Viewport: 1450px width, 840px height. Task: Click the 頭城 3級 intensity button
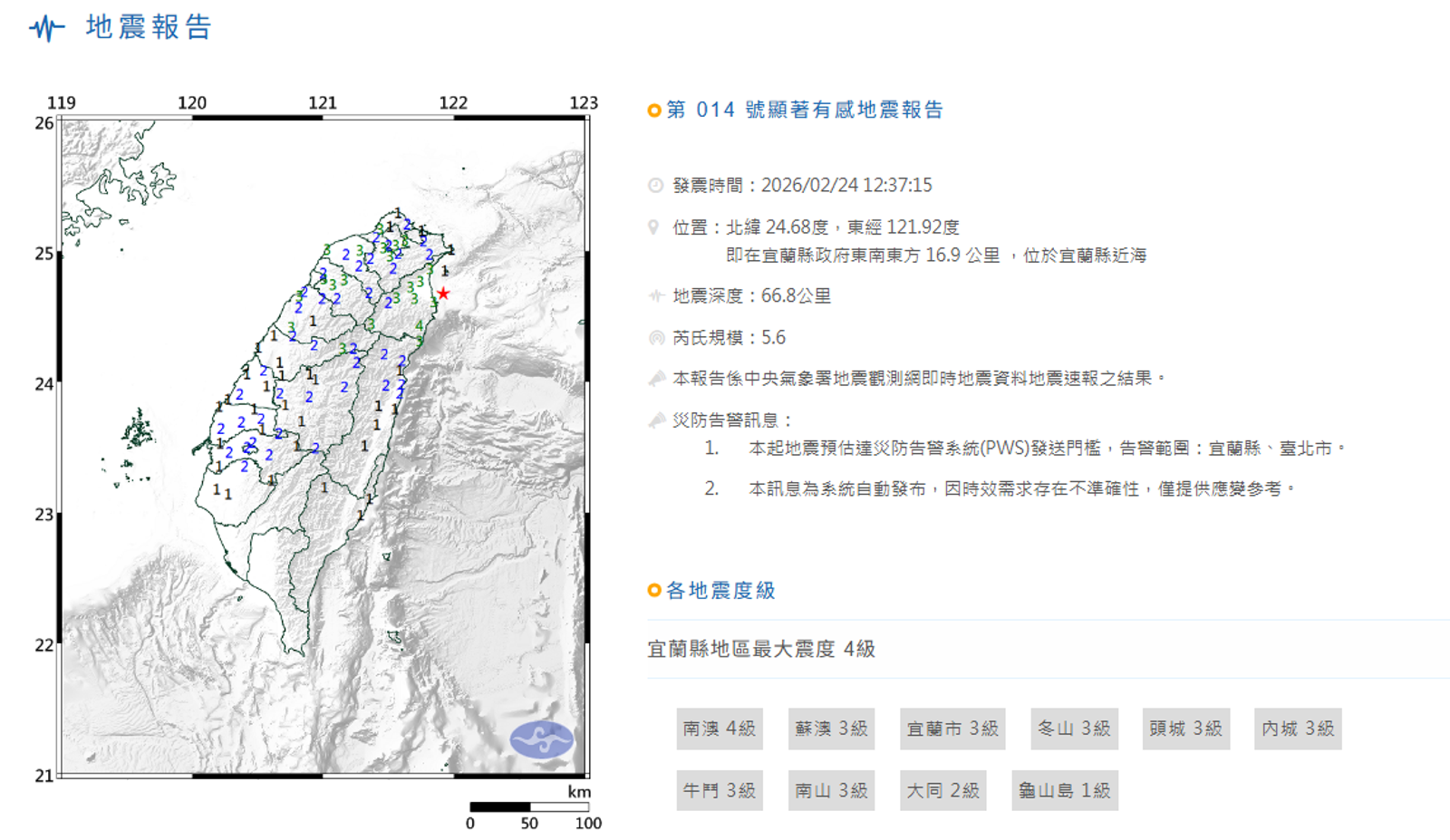tap(1185, 729)
